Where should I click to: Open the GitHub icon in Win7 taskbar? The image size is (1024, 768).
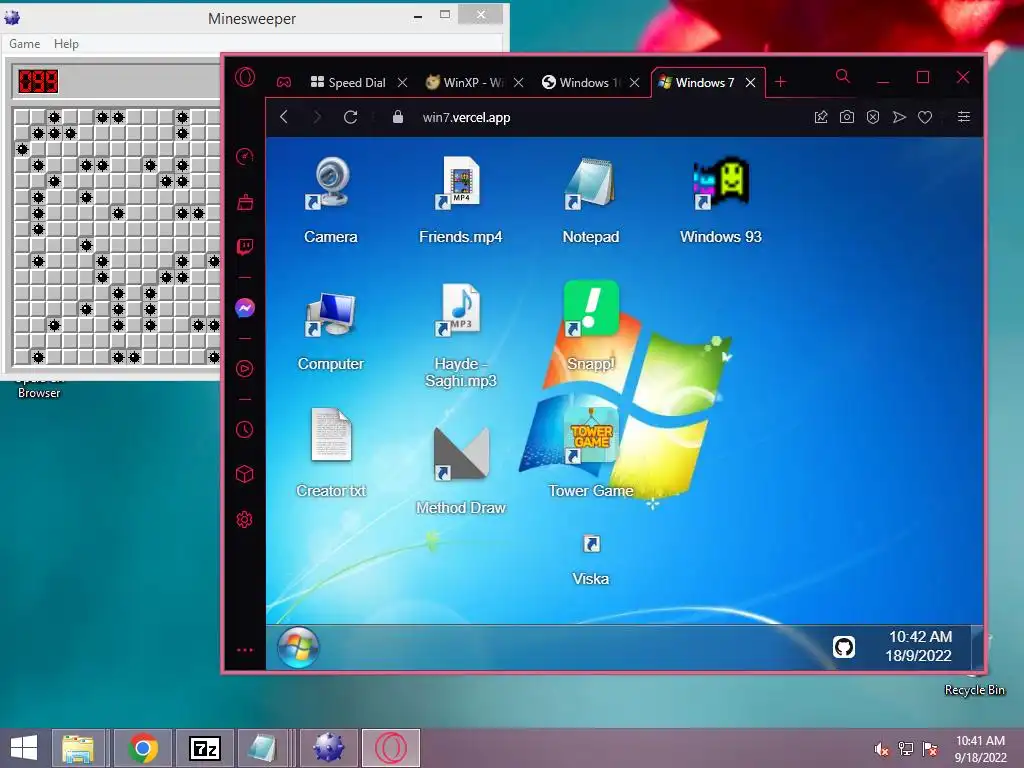[x=844, y=647]
